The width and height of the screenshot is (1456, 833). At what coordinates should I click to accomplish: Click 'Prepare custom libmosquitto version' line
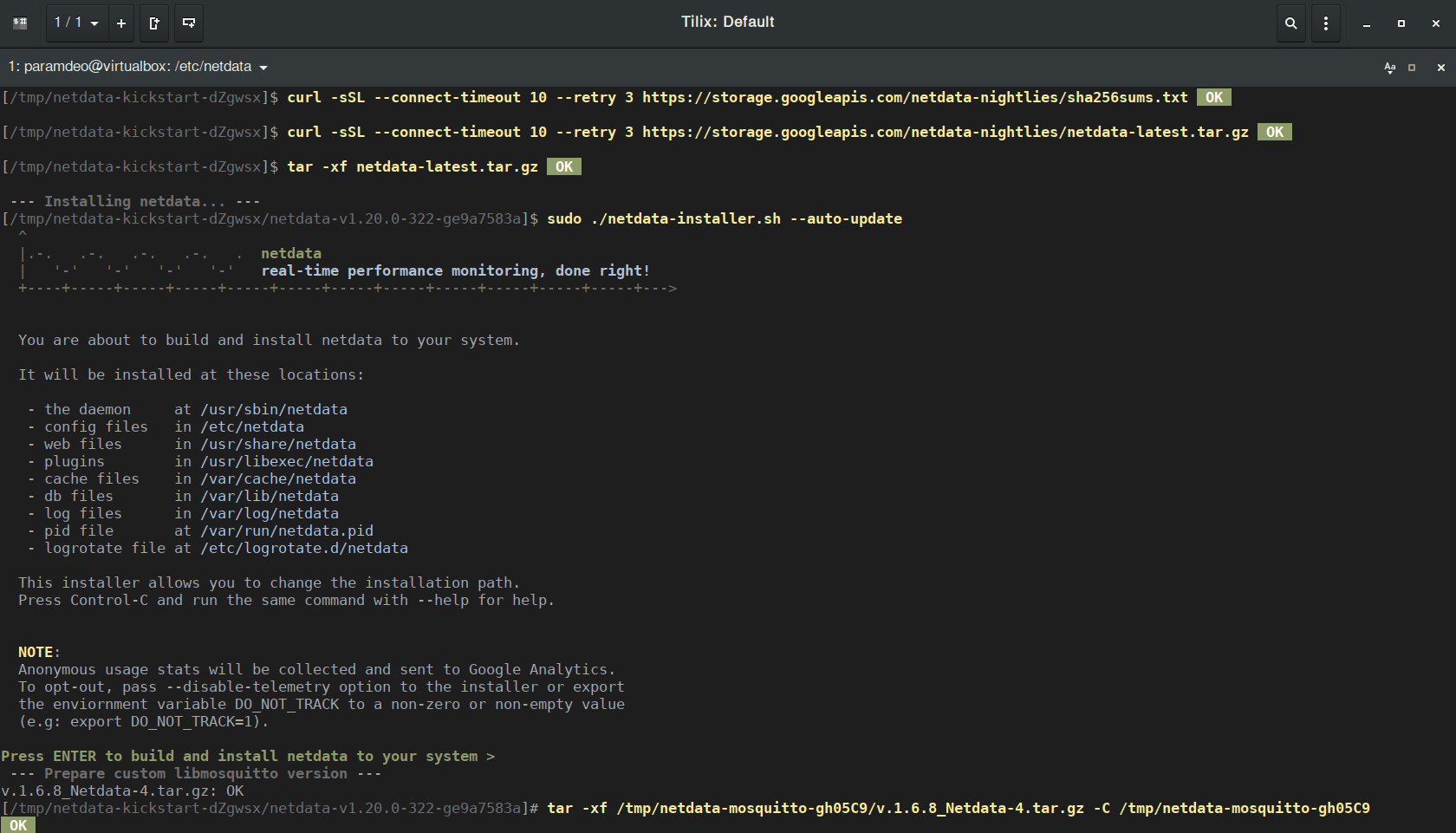196,773
